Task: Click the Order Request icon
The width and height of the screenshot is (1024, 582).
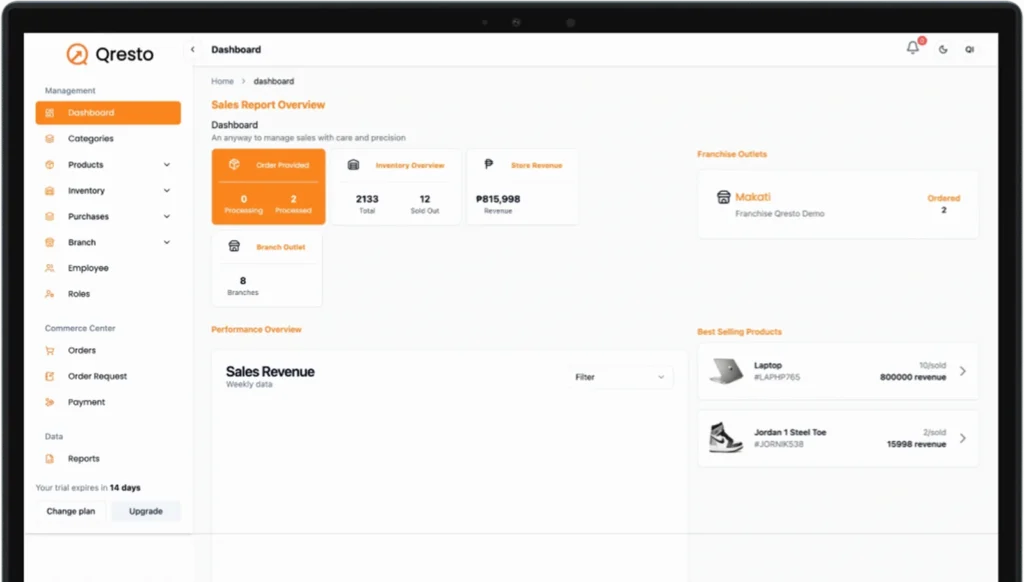Action: click(x=50, y=377)
